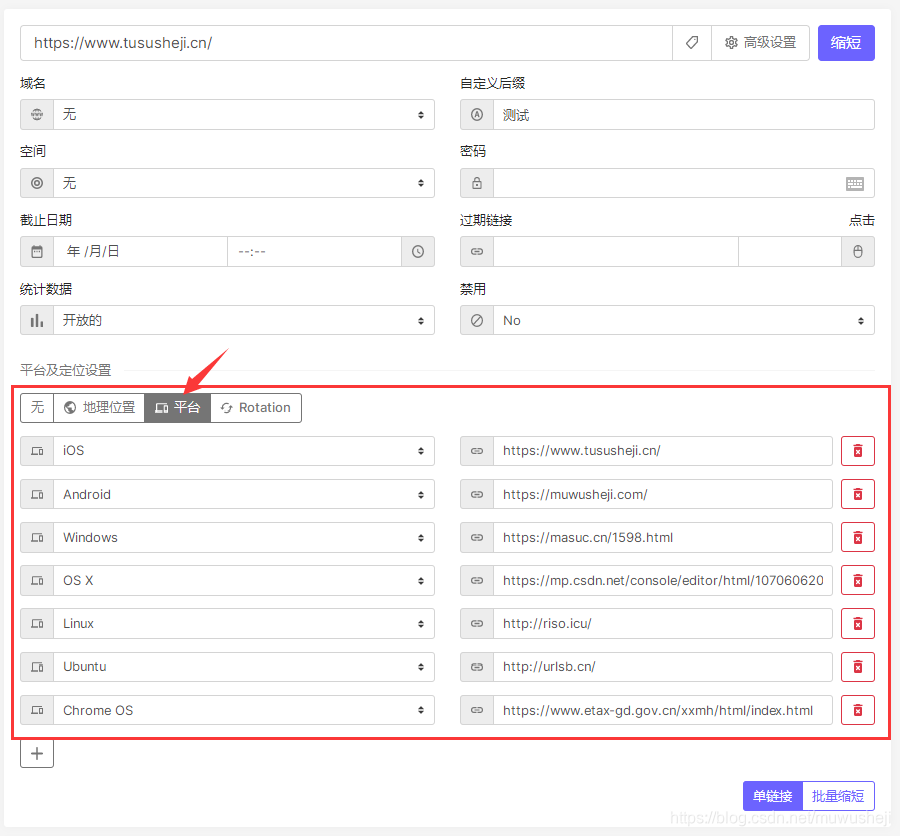Click the Chrome OS link field with etax-gd.gov.cn
Screen dimensions: 900x836
click(663, 710)
